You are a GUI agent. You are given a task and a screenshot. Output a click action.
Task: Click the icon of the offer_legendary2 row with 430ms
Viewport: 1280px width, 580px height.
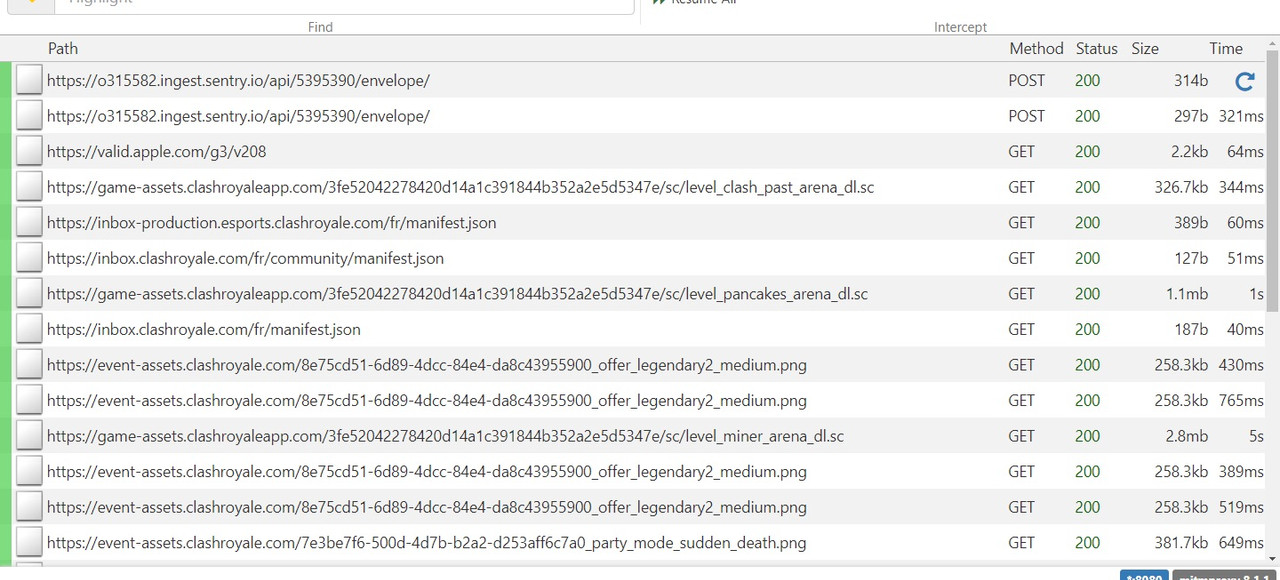pyautogui.click(x=29, y=365)
